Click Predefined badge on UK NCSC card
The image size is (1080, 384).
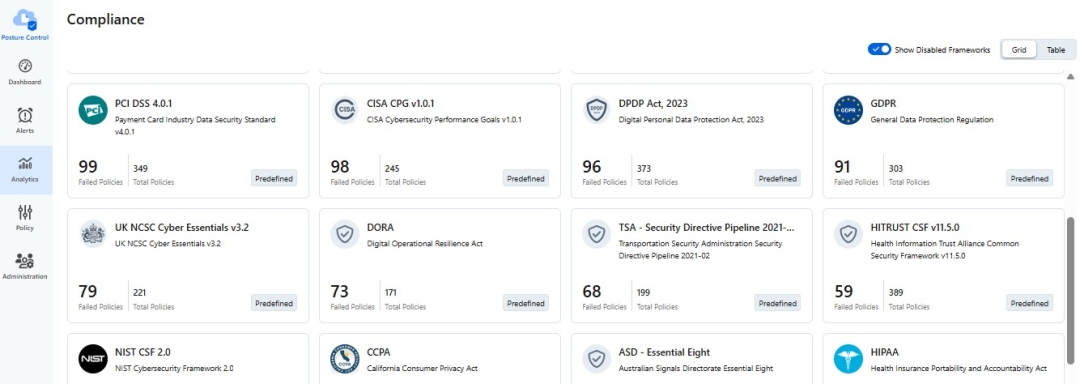tap(274, 303)
